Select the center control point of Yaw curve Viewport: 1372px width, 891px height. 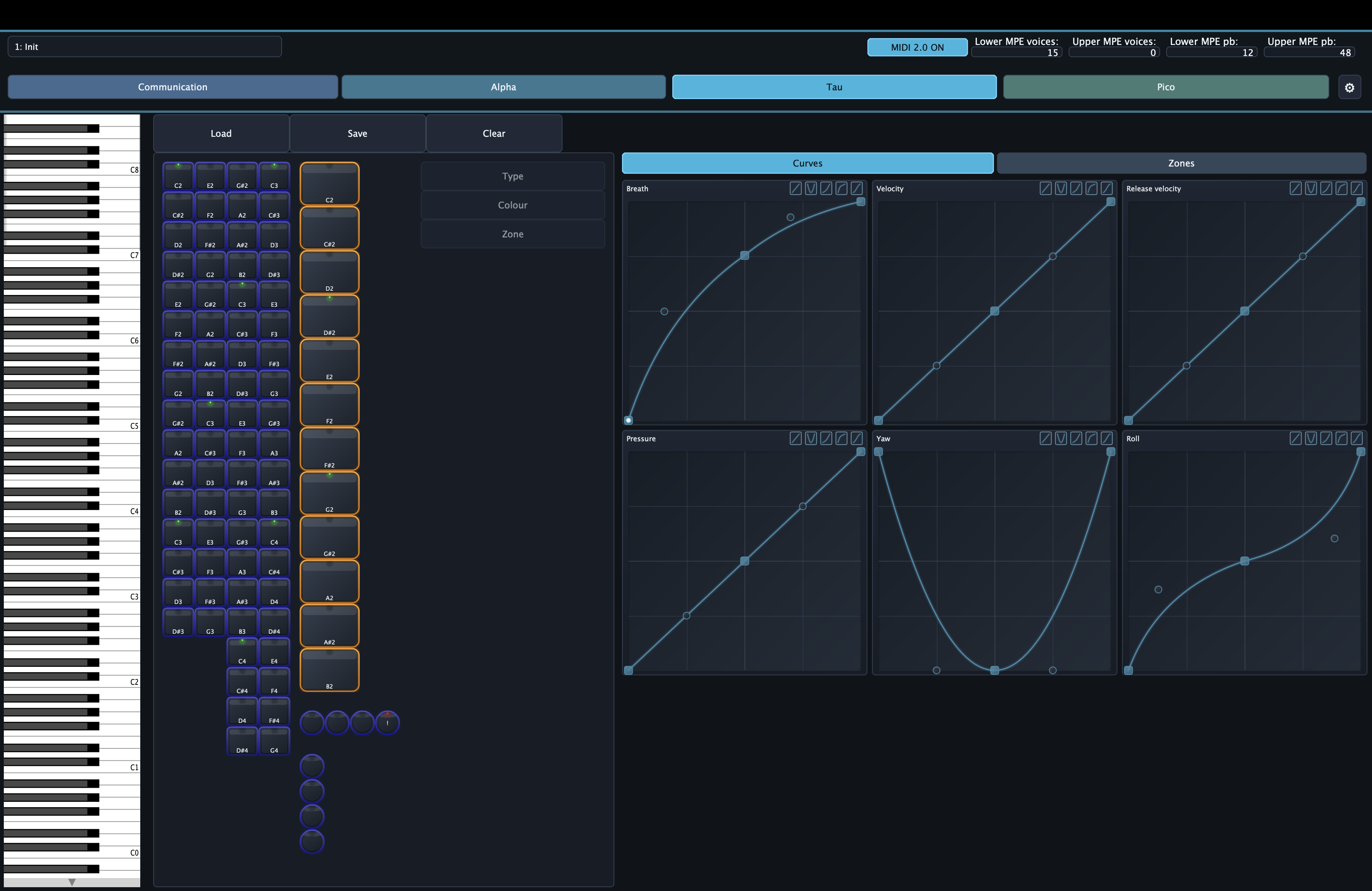click(x=994, y=670)
